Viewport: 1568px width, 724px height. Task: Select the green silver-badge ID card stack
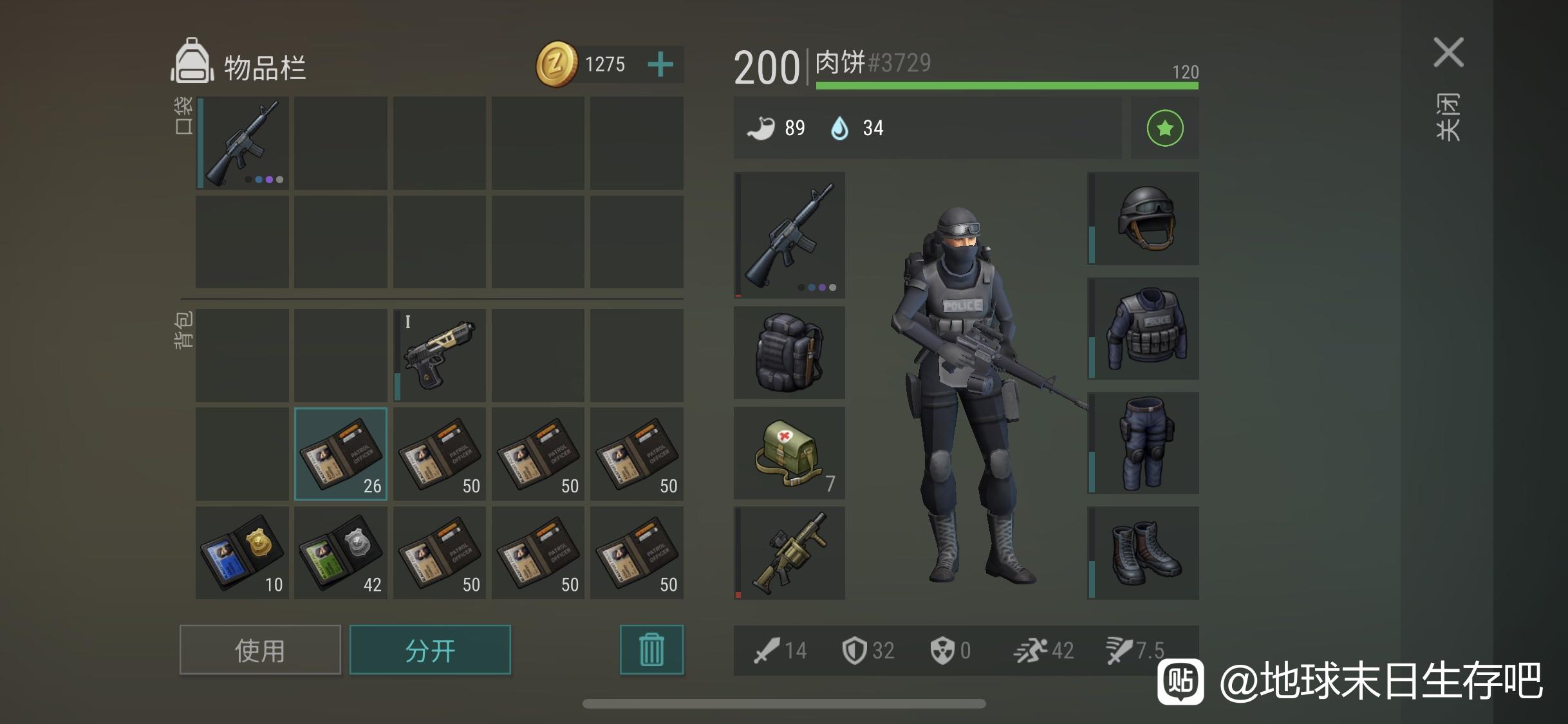(x=341, y=553)
